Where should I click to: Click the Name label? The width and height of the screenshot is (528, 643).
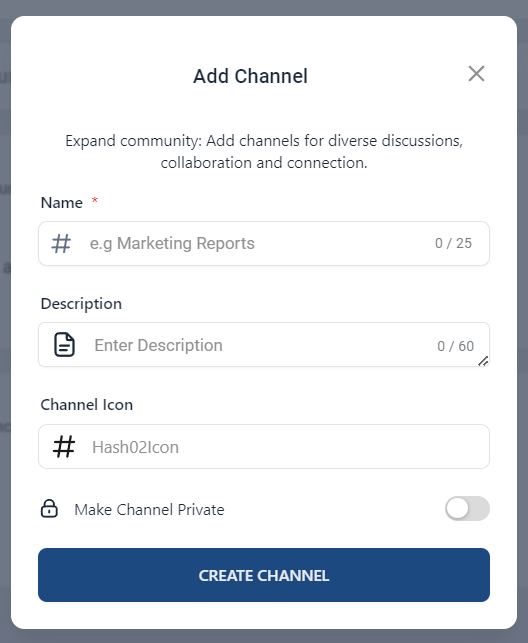pos(62,203)
